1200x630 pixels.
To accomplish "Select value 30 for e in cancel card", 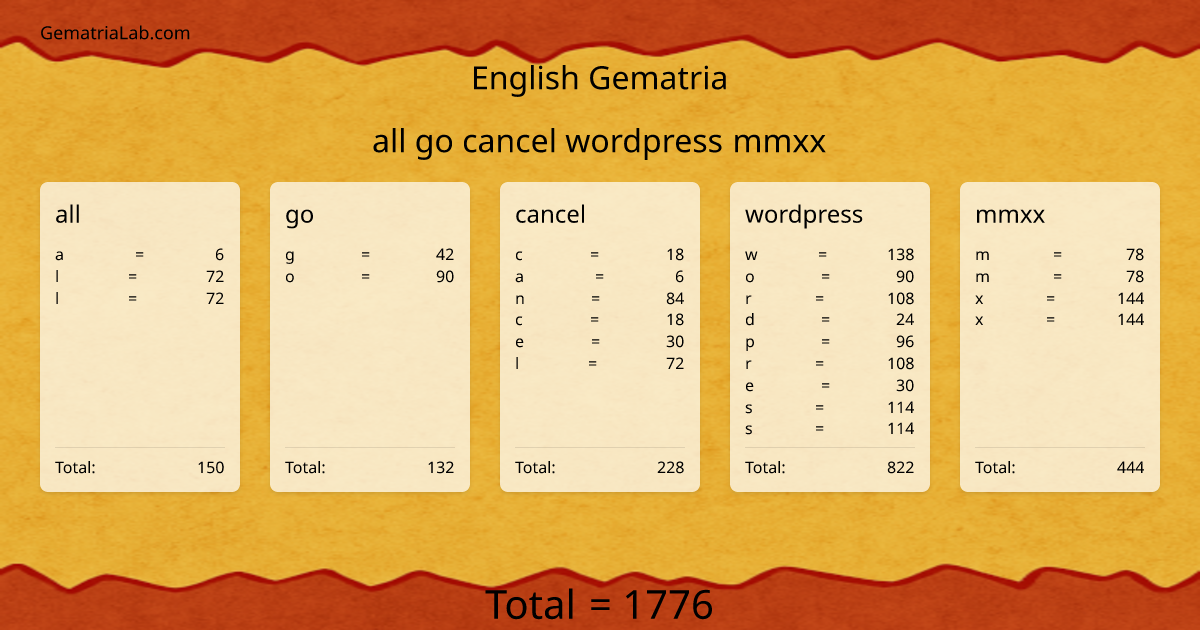I will (x=675, y=342).
